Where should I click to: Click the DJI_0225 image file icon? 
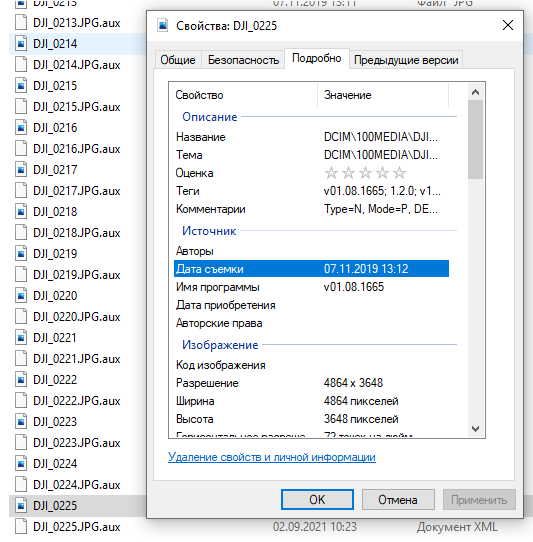tap(21, 506)
